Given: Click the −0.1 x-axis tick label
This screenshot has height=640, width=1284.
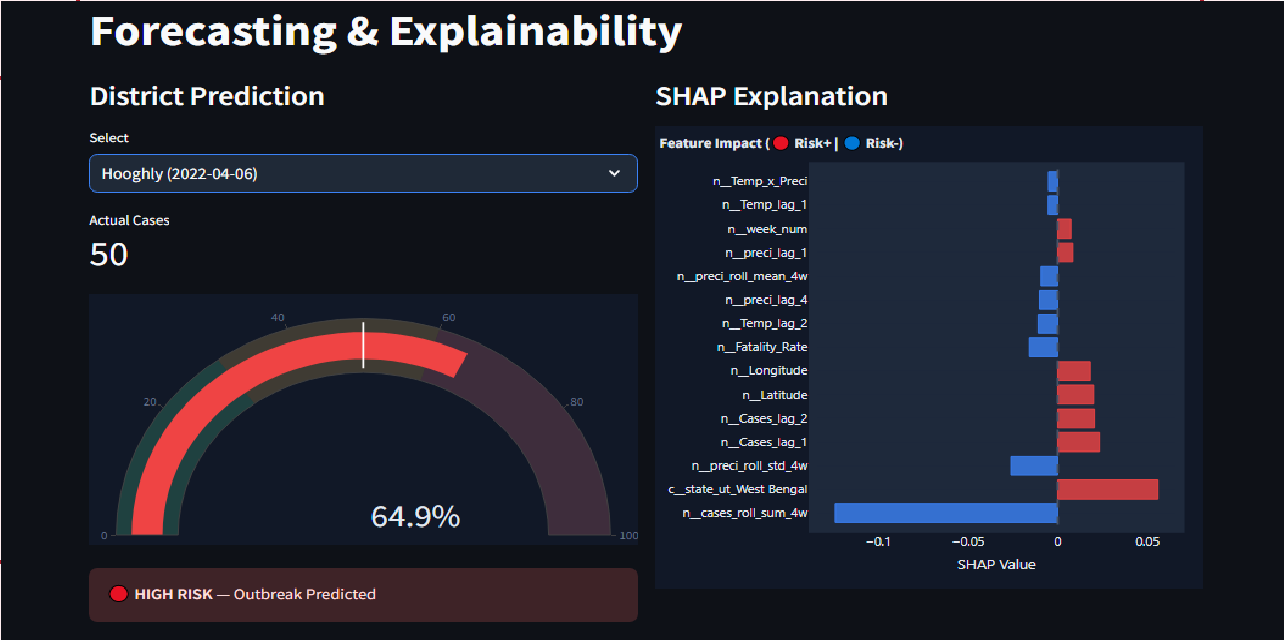Looking at the screenshot, I should tap(878, 541).
